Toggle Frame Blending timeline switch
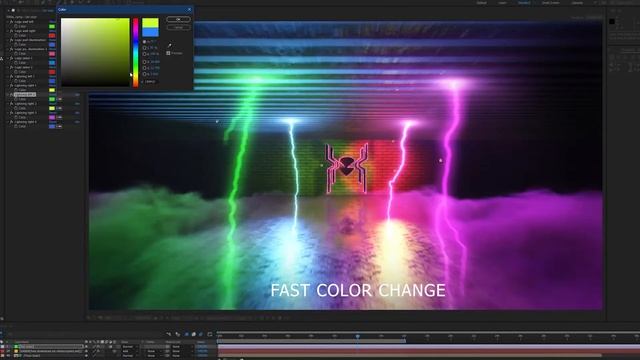640x360 pixels. [194, 334]
